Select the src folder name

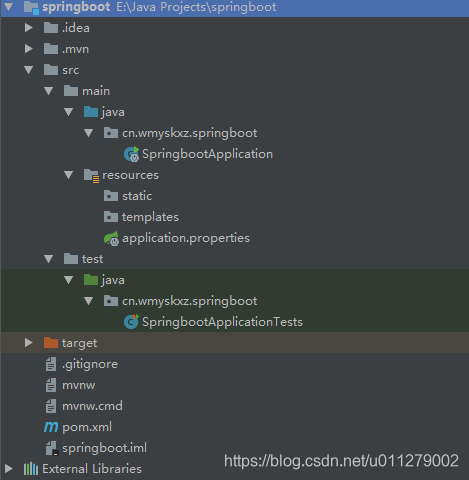(x=71, y=70)
